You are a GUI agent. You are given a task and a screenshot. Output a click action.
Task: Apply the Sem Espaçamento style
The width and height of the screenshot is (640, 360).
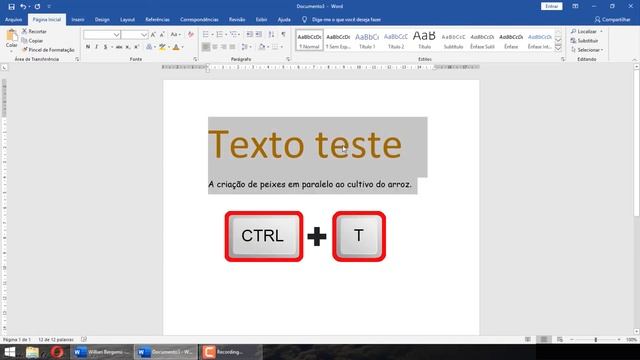pyautogui.click(x=338, y=40)
